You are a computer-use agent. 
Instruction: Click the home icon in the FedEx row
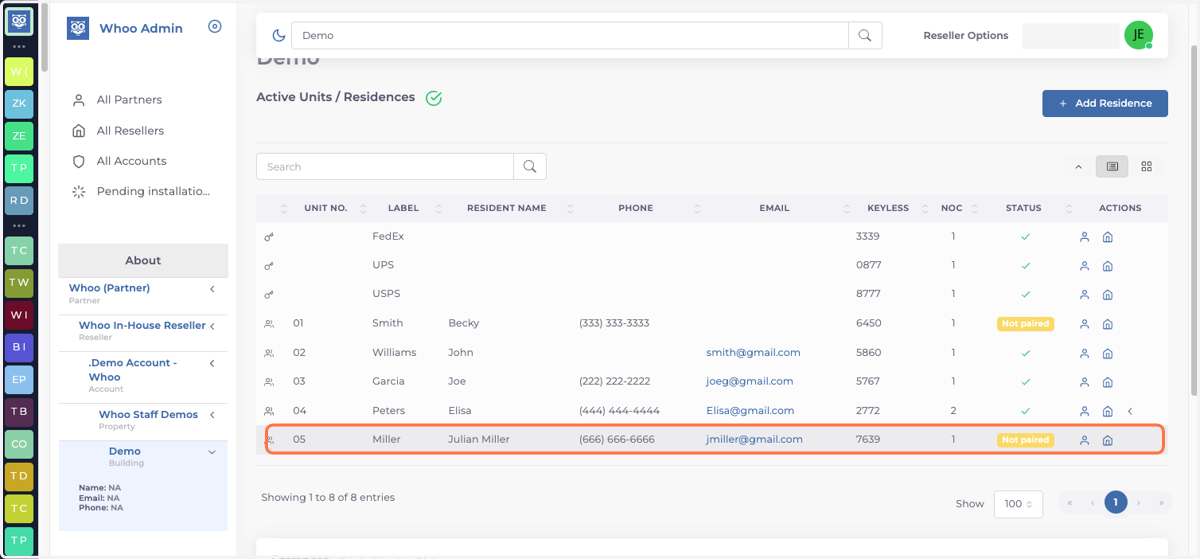click(x=1108, y=237)
